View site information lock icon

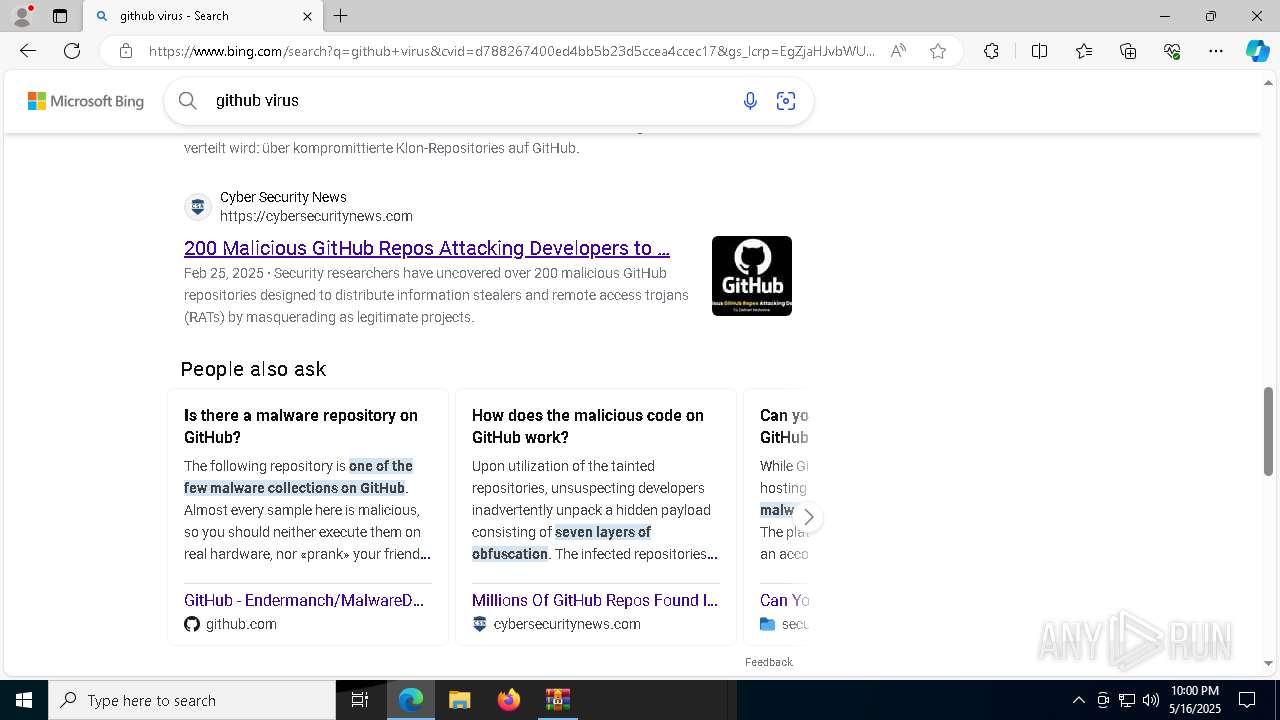coord(126,51)
